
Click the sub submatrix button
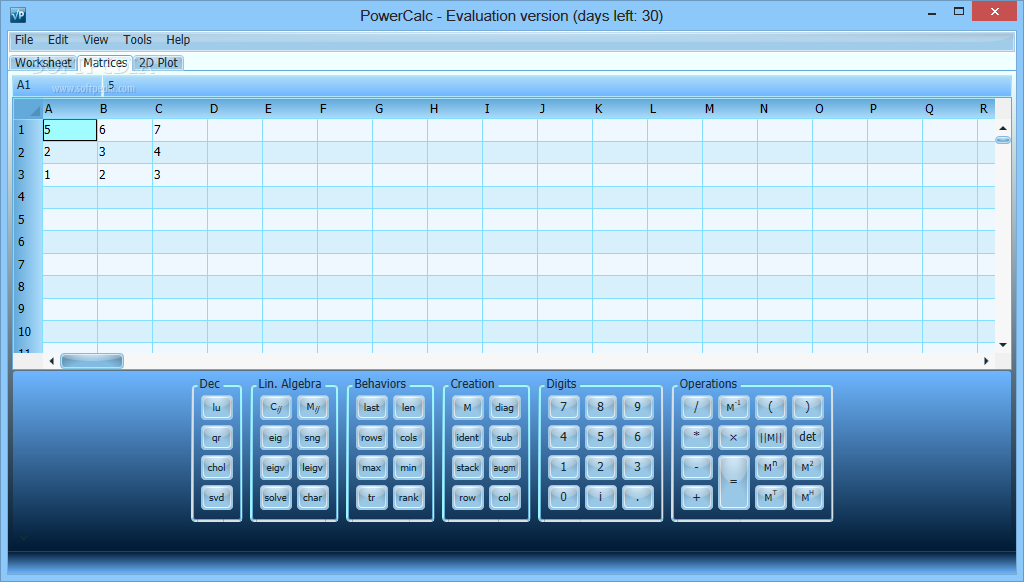[505, 438]
